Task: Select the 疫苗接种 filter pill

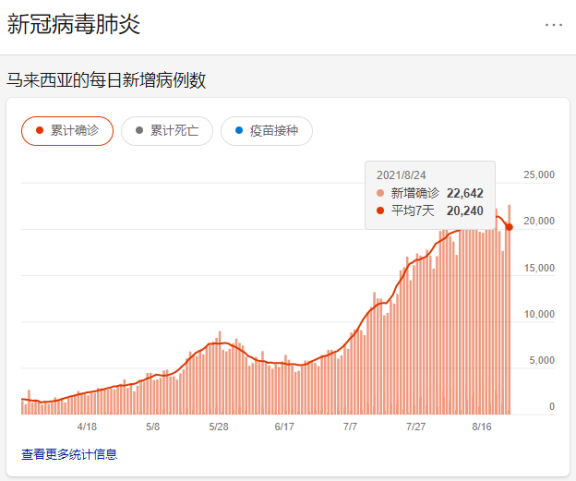Action: click(x=267, y=131)
